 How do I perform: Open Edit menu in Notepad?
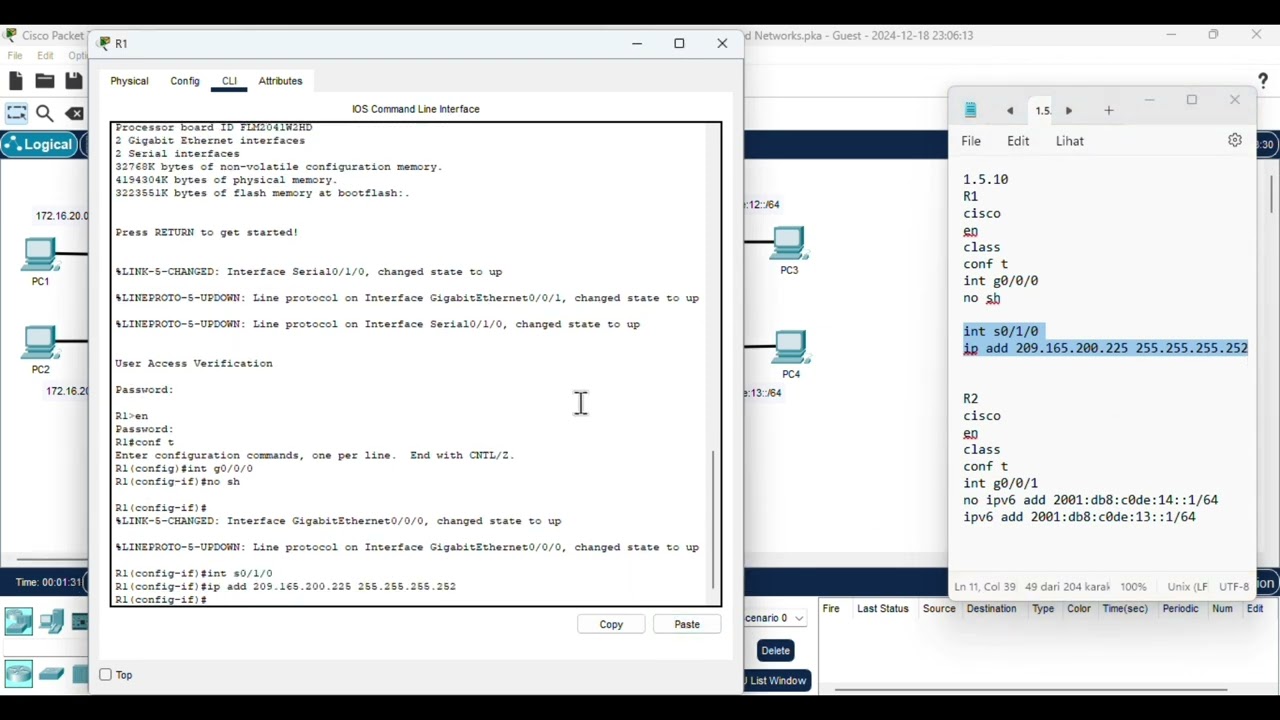(1018, 141)
